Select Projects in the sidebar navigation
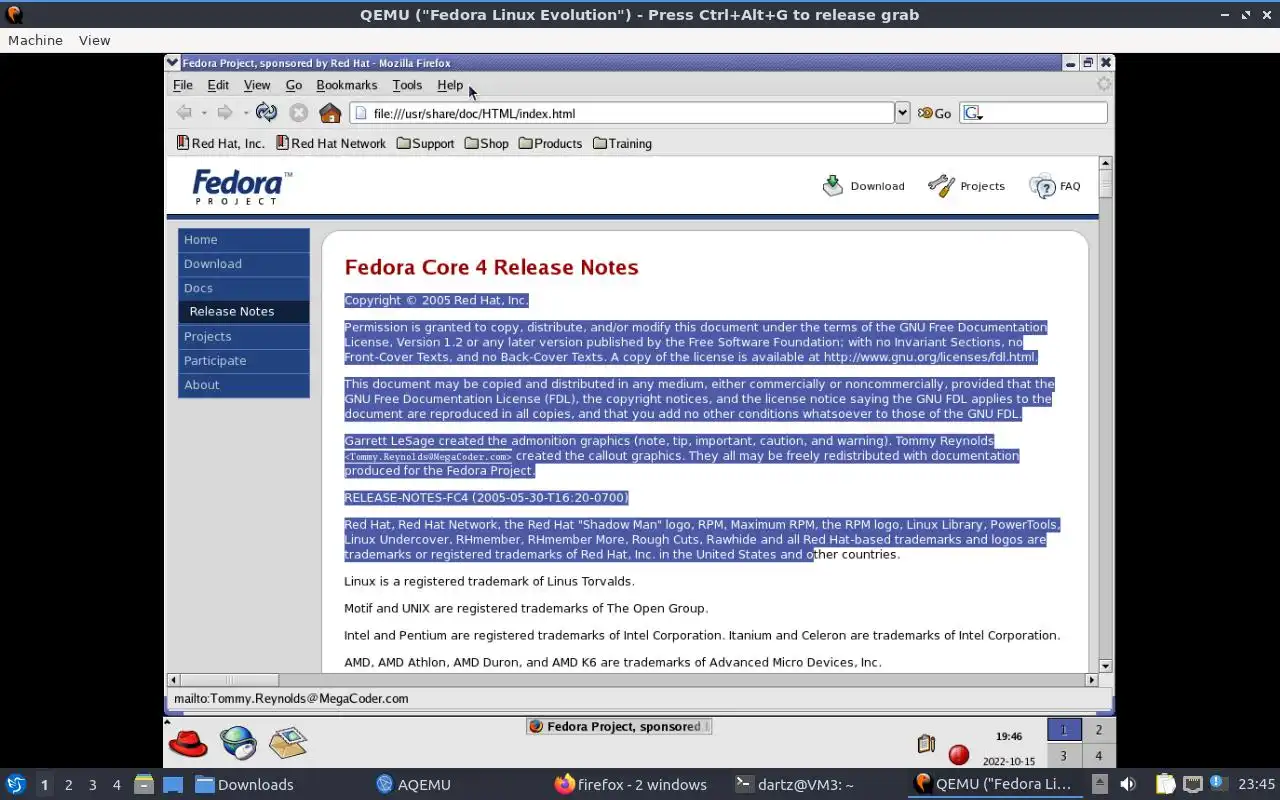 click(x=244, y=336)
